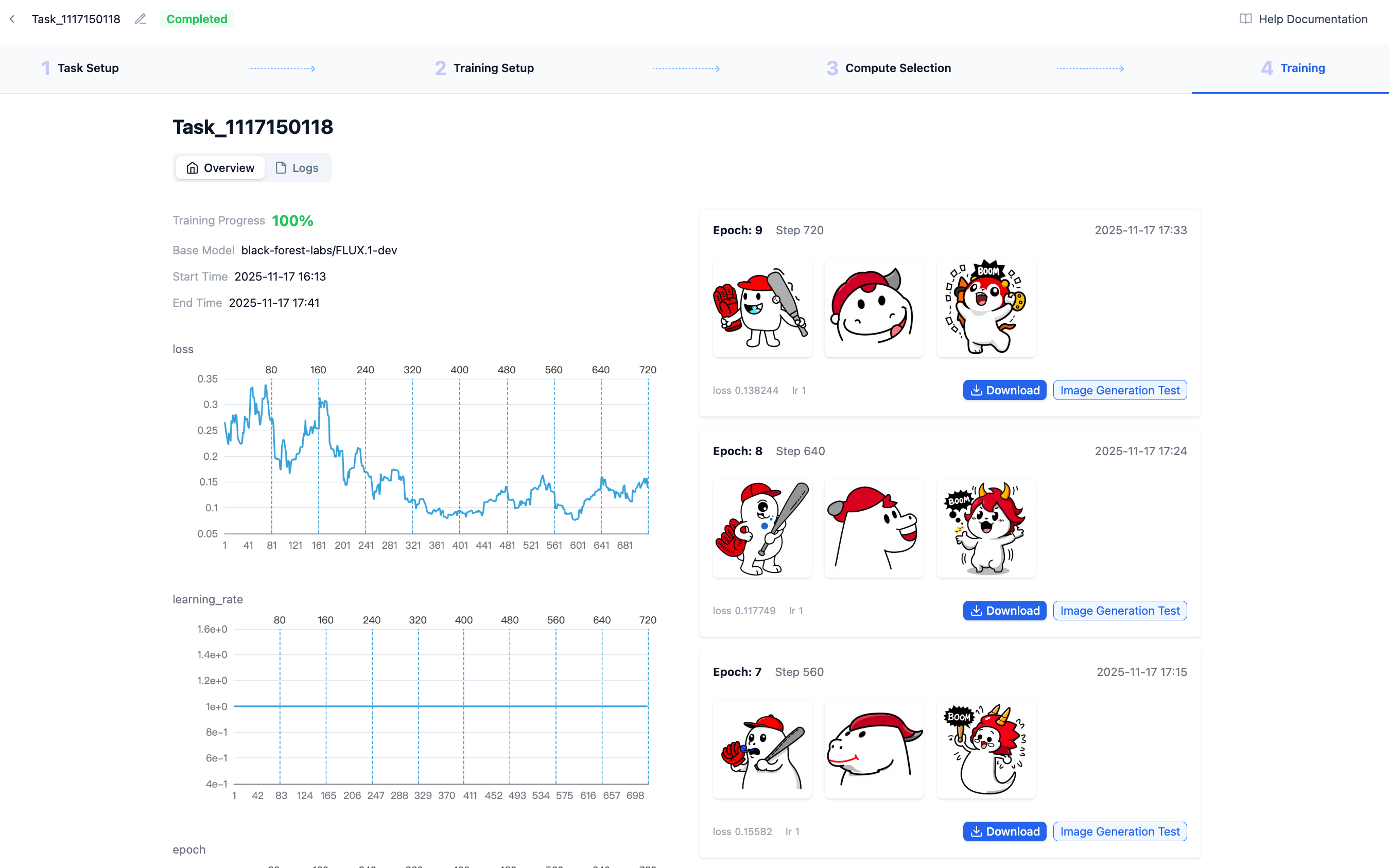The width and height of the screenshot is (1389, 868).
Task: Click download icon in Epoch 7 card
Action: click(x=976, y=831)
